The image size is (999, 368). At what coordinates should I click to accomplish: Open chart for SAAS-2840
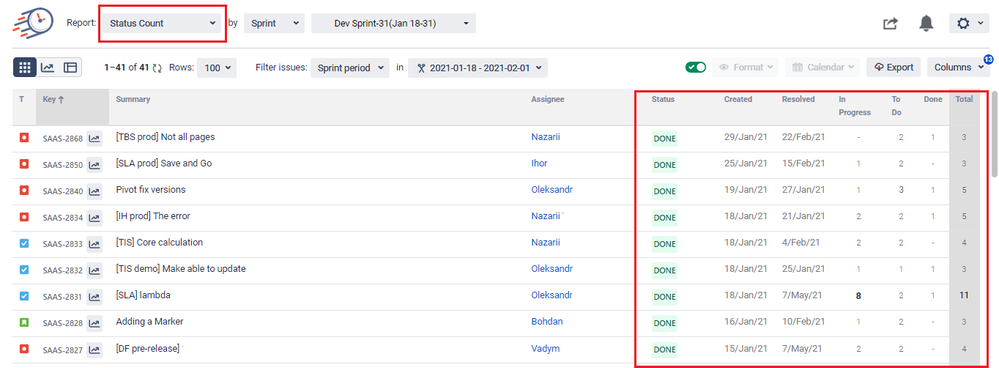[94, 191]
